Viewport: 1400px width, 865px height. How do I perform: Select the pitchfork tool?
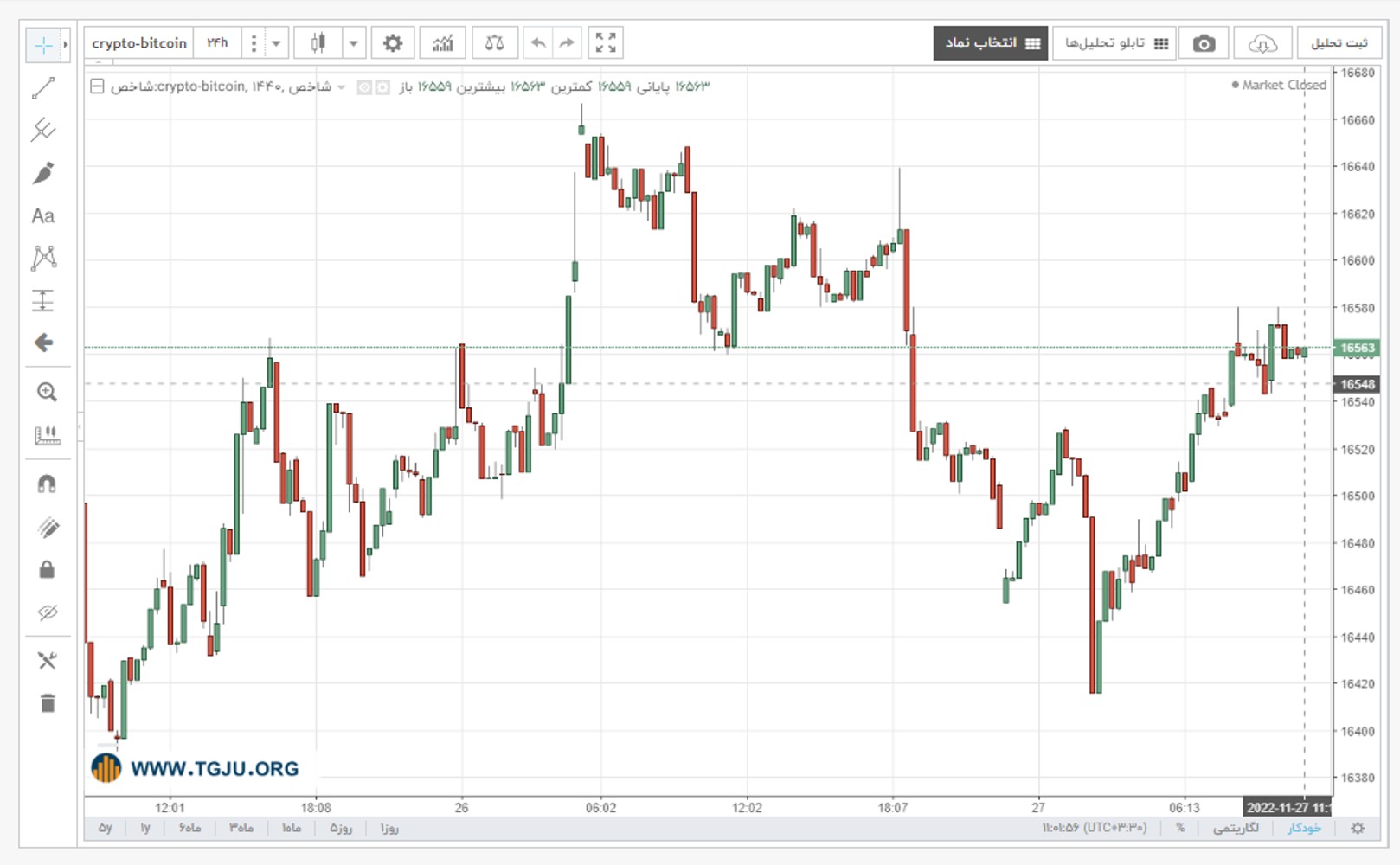click(x=43, y=131)
